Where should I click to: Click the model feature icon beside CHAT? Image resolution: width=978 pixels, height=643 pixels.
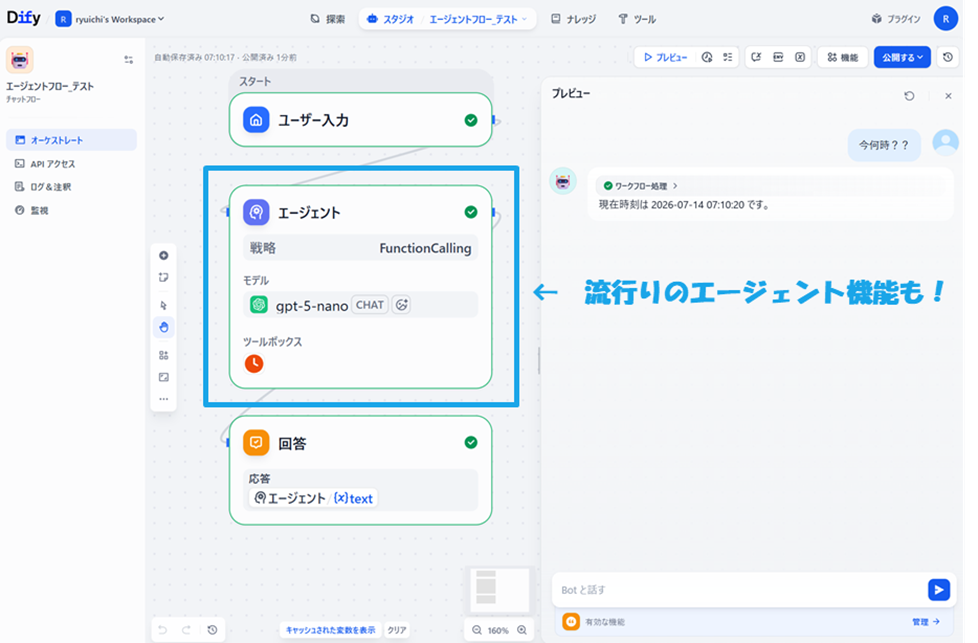pyautogui.click(x=402, y=305)
